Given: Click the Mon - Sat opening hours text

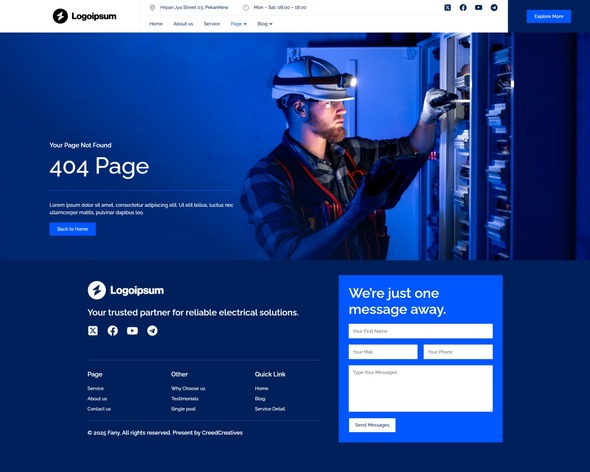Looking at the screenshot, I should [280, 8].
